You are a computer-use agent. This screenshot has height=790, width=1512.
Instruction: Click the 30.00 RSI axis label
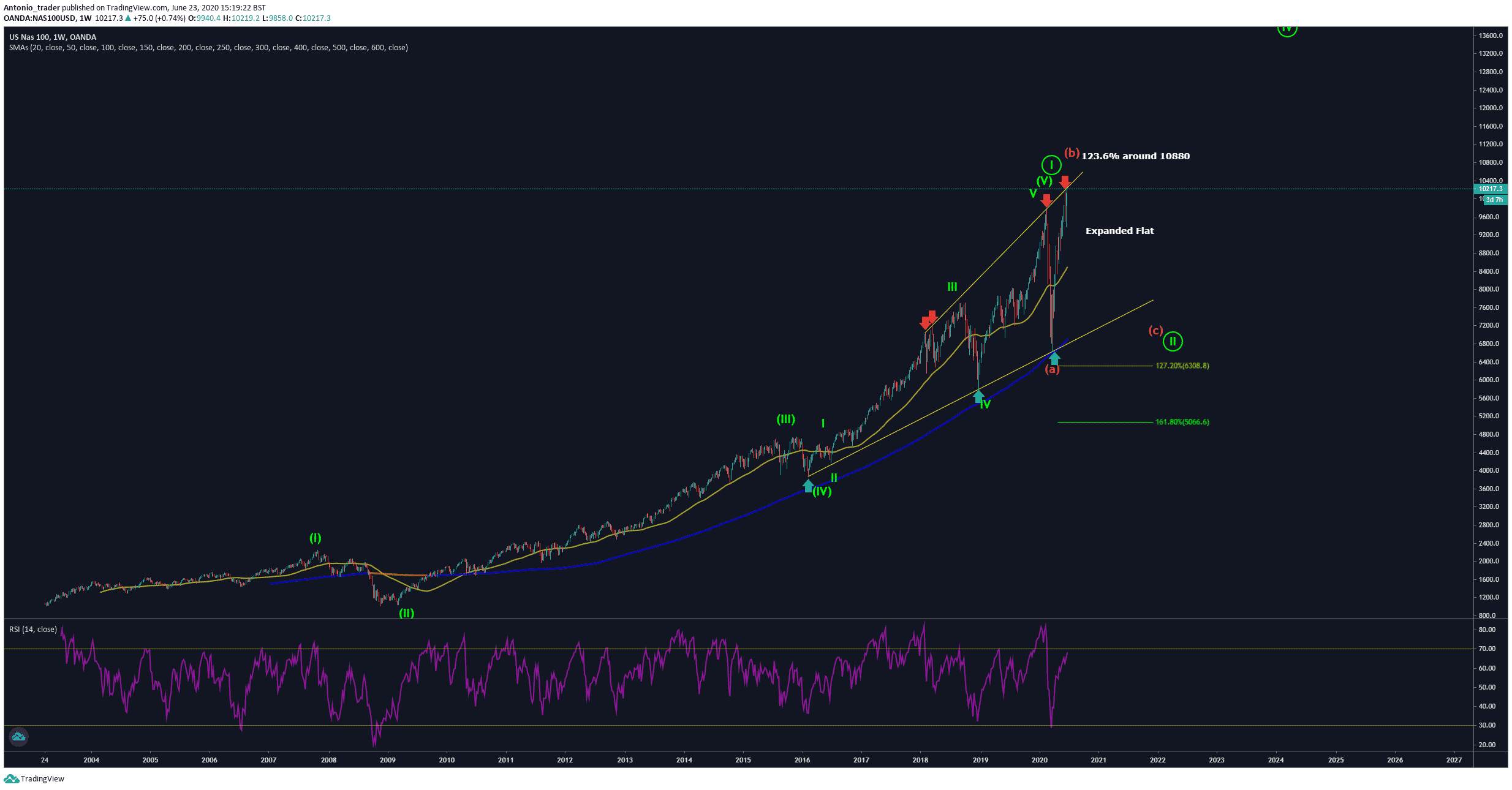[x=1487, y=725]
